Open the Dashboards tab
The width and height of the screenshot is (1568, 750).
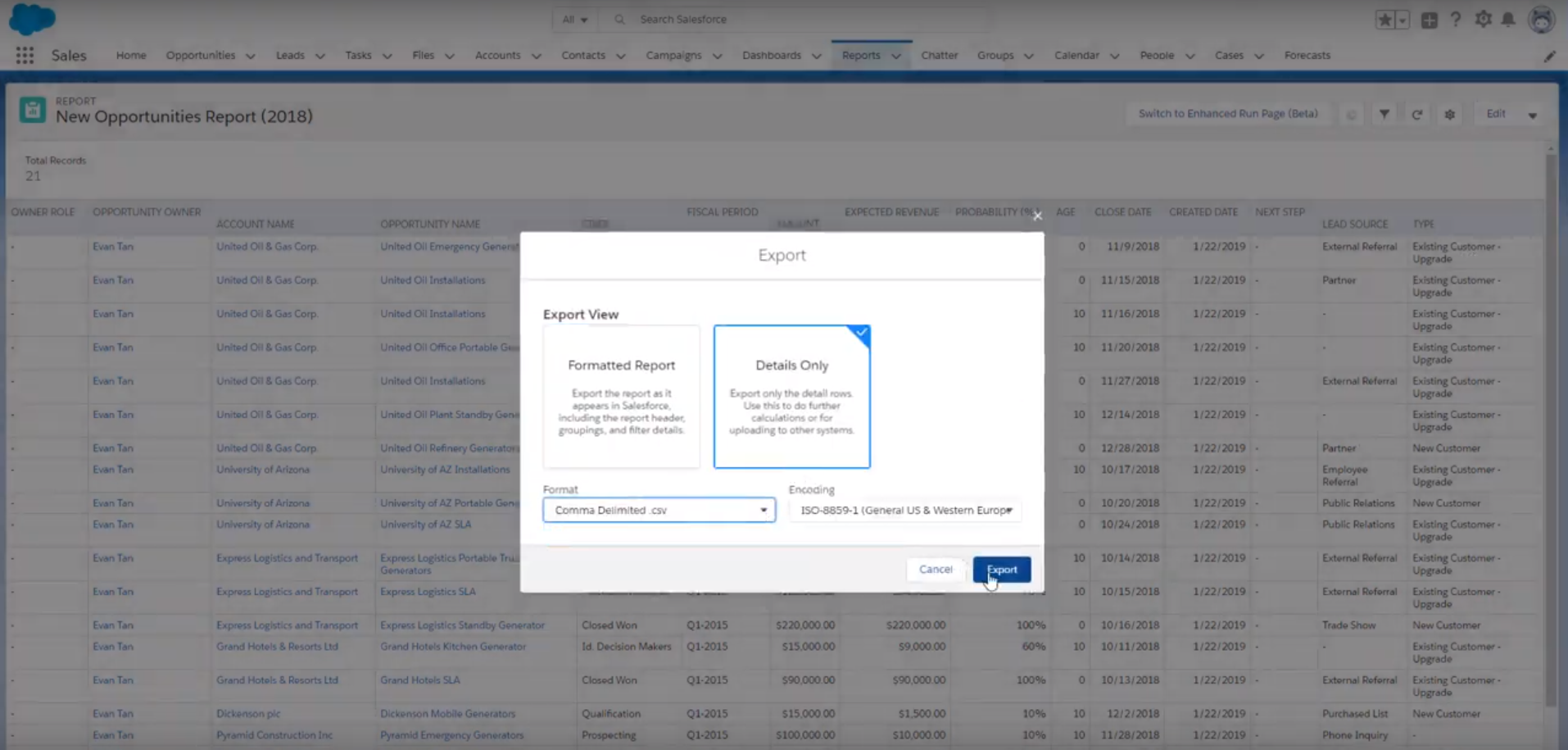772,55
